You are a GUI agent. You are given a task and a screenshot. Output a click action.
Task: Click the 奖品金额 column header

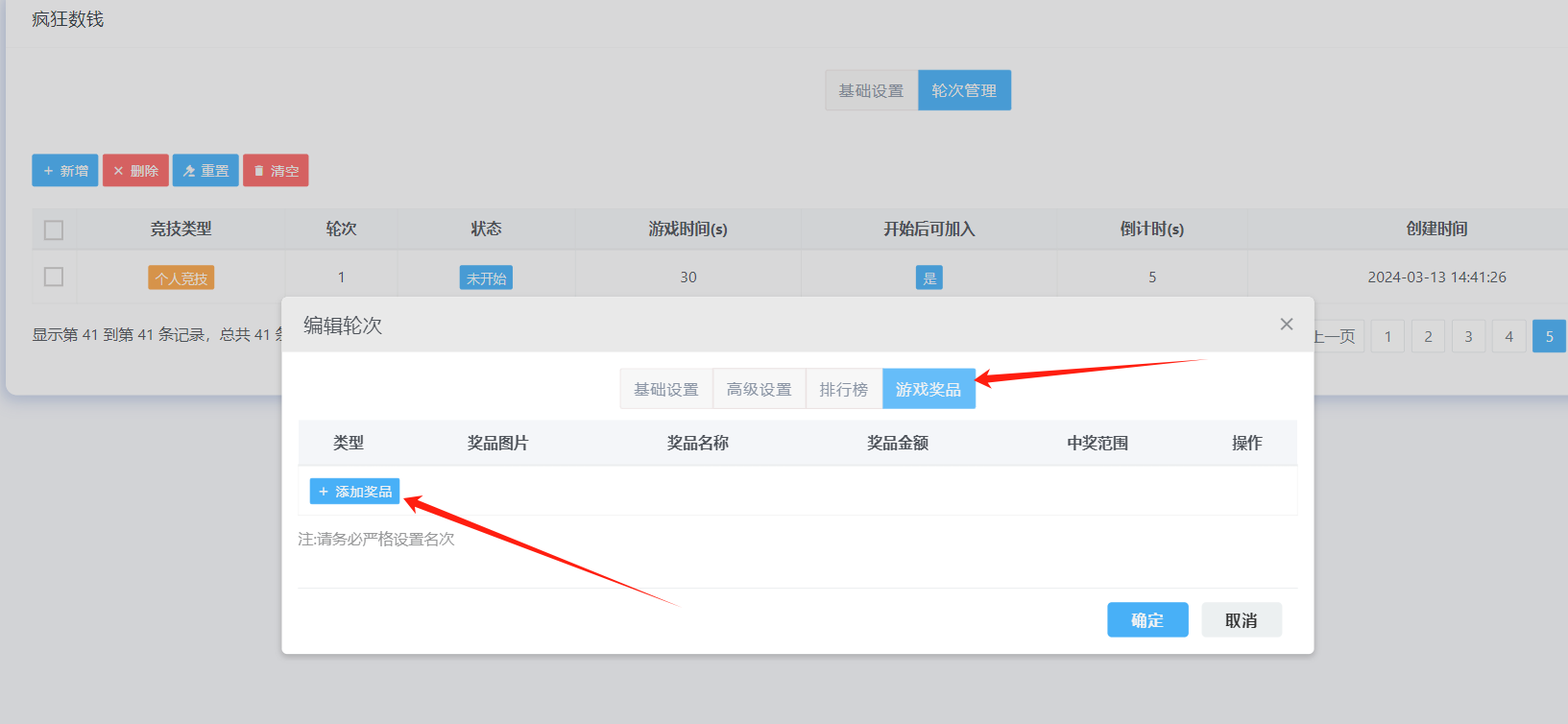(x=898, y=443)
